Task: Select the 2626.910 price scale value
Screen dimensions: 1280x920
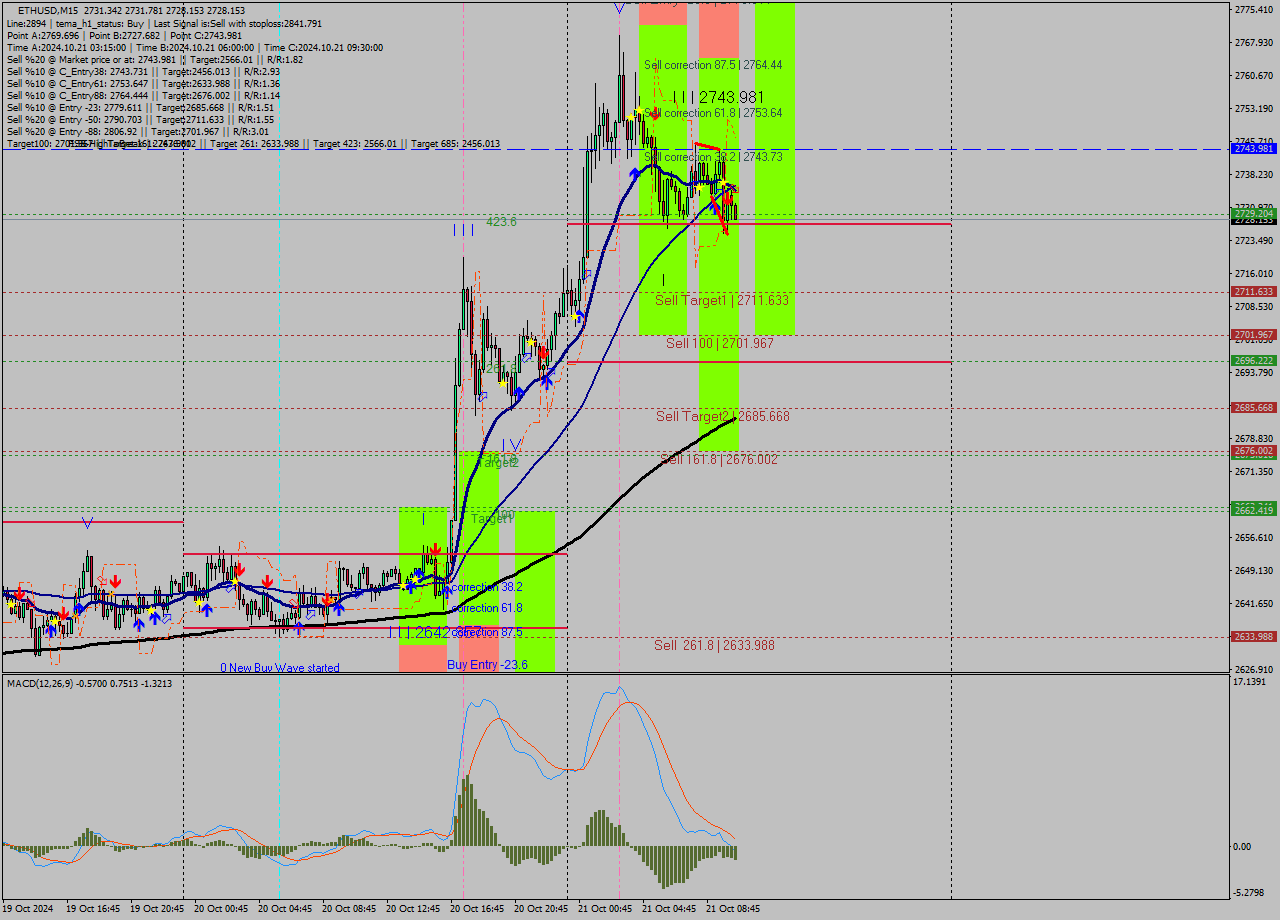Action: pyautogui.click(x=1254, y=669)
